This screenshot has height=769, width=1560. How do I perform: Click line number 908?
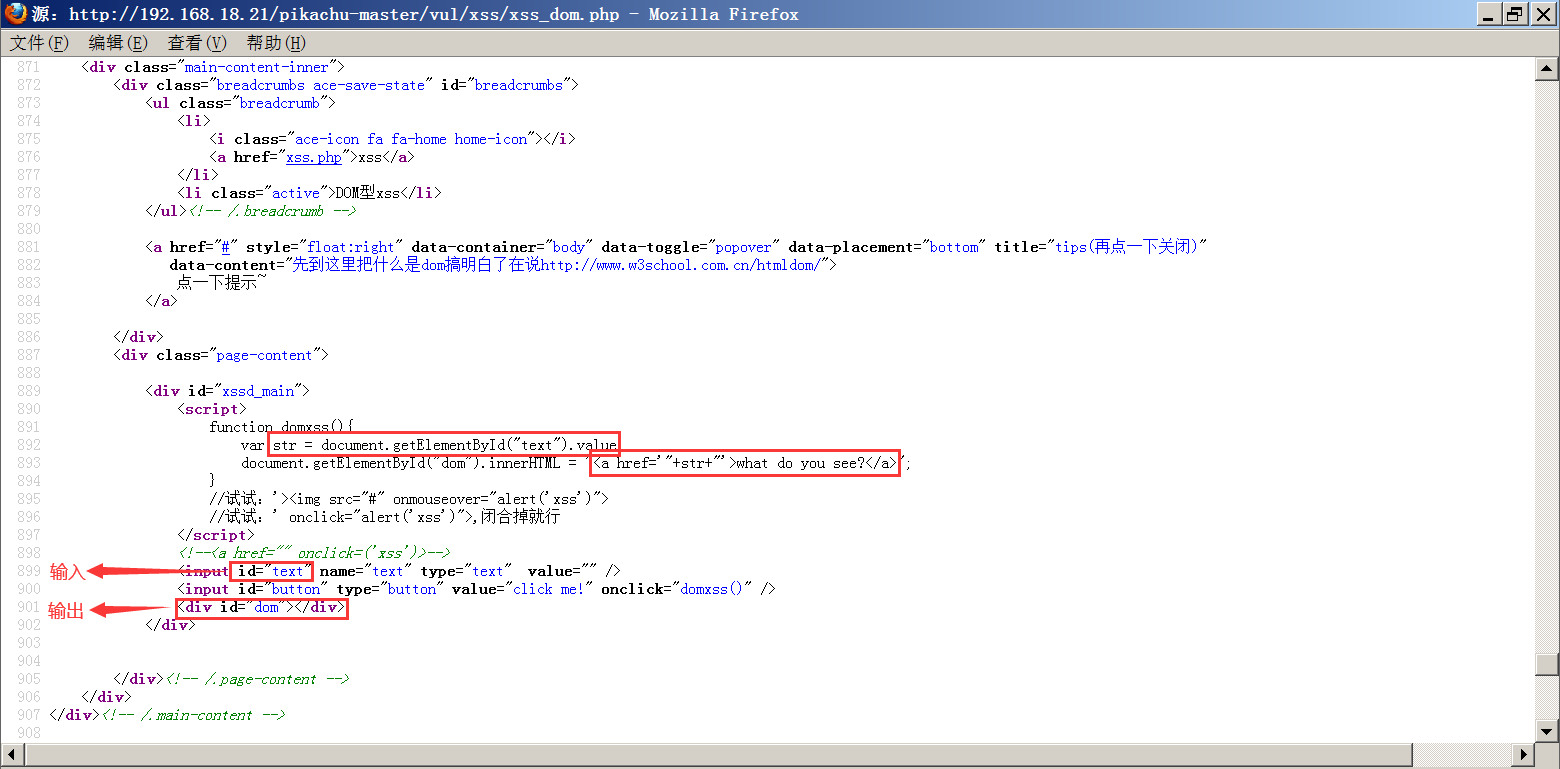[x=28, y=733]
